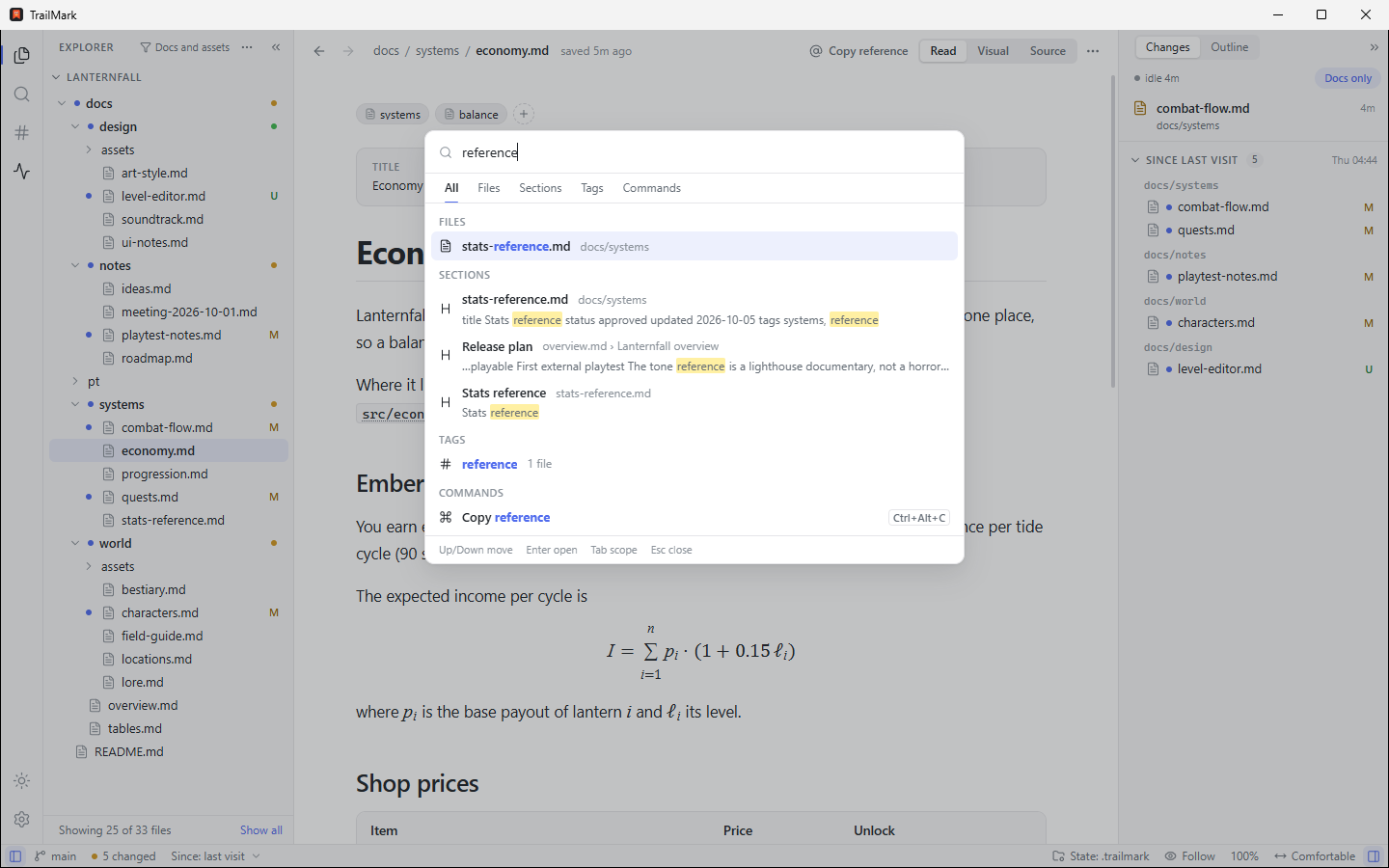
Task: Switch to the Outline tab
Action: click(1229, 47)
